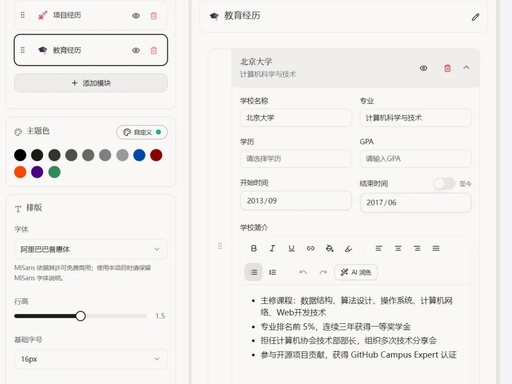Pick the green theme color swatch
The image size is (512, 384).
click(54, 172)
